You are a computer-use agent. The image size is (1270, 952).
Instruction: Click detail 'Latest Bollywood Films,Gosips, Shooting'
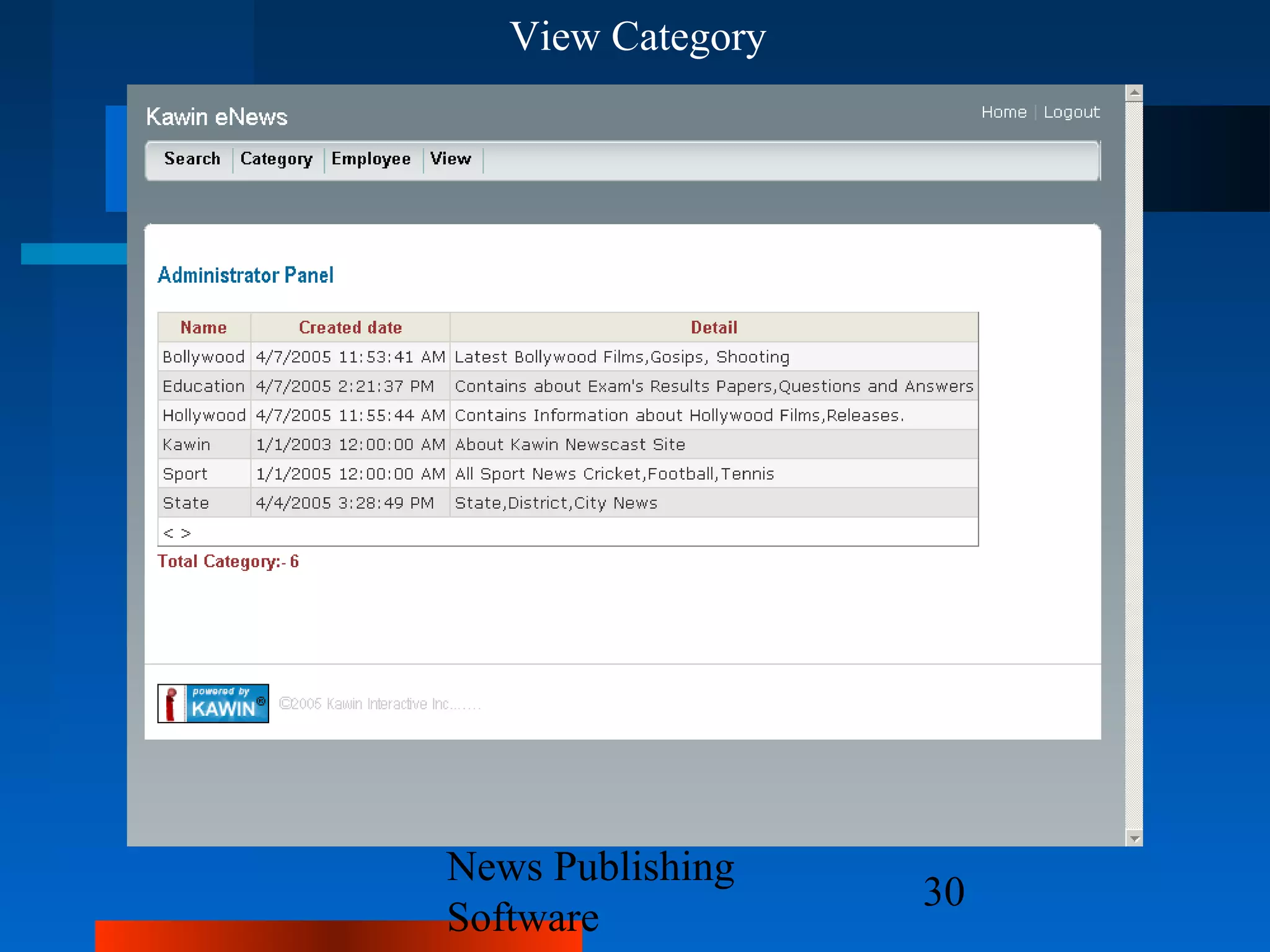pos(622,357)
